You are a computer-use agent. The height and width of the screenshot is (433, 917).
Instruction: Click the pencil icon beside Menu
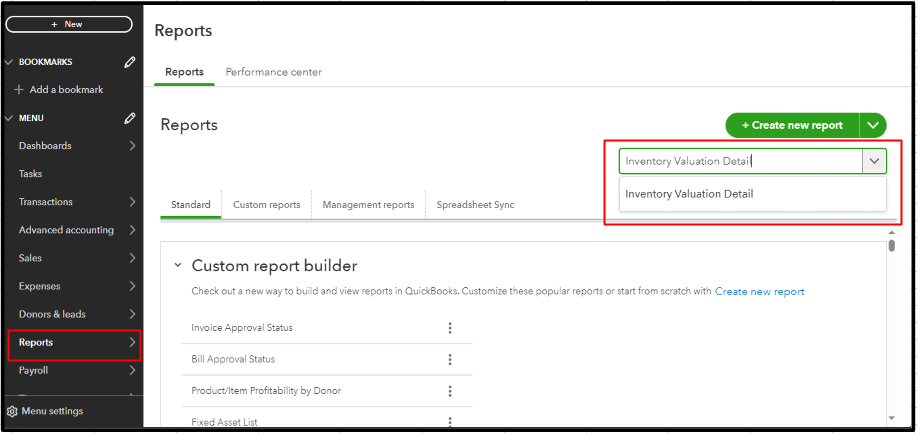click(x=130, y=118)
